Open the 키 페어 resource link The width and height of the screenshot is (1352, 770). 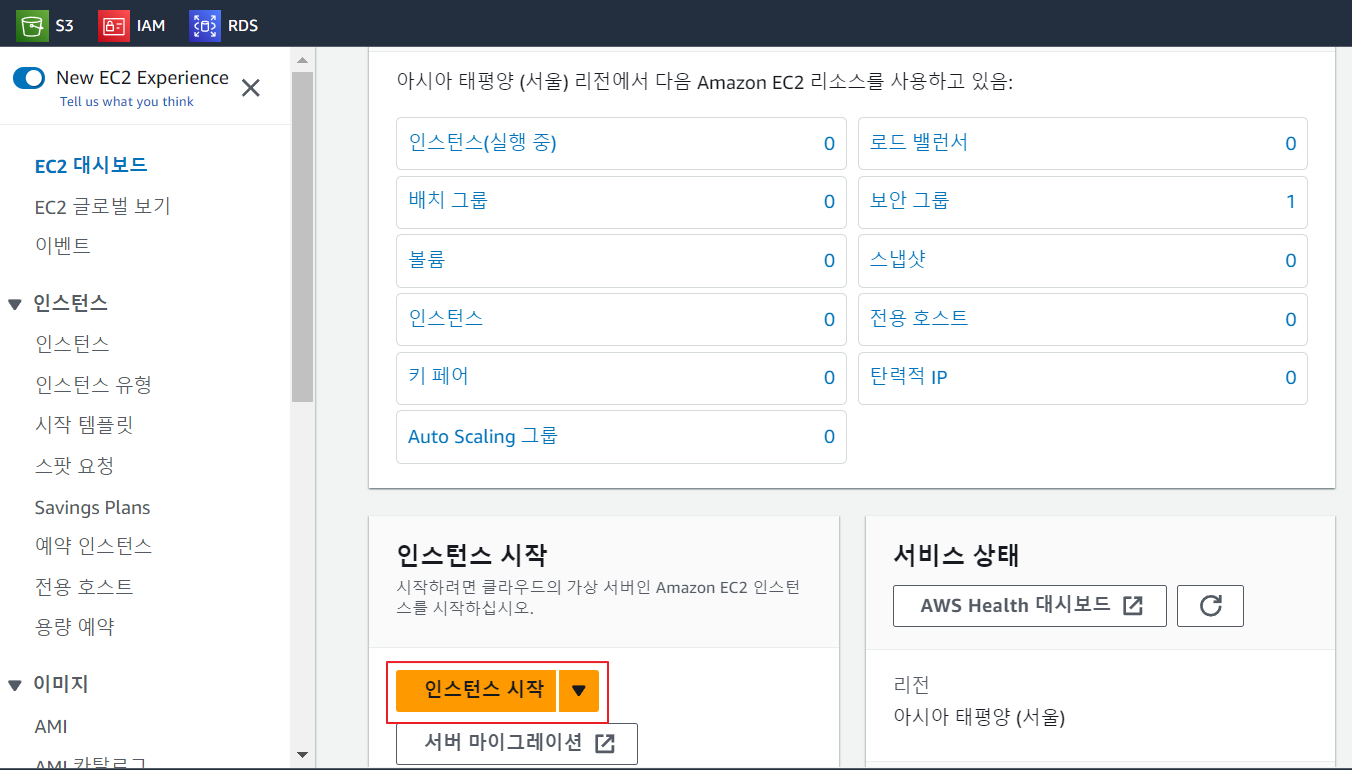[438, 377]
